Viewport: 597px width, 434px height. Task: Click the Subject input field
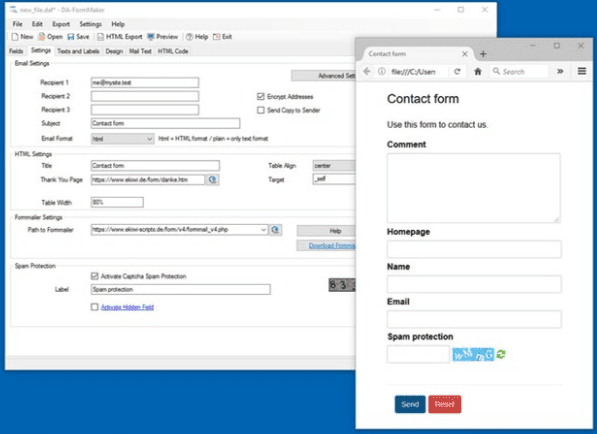(x=165, y=123)
